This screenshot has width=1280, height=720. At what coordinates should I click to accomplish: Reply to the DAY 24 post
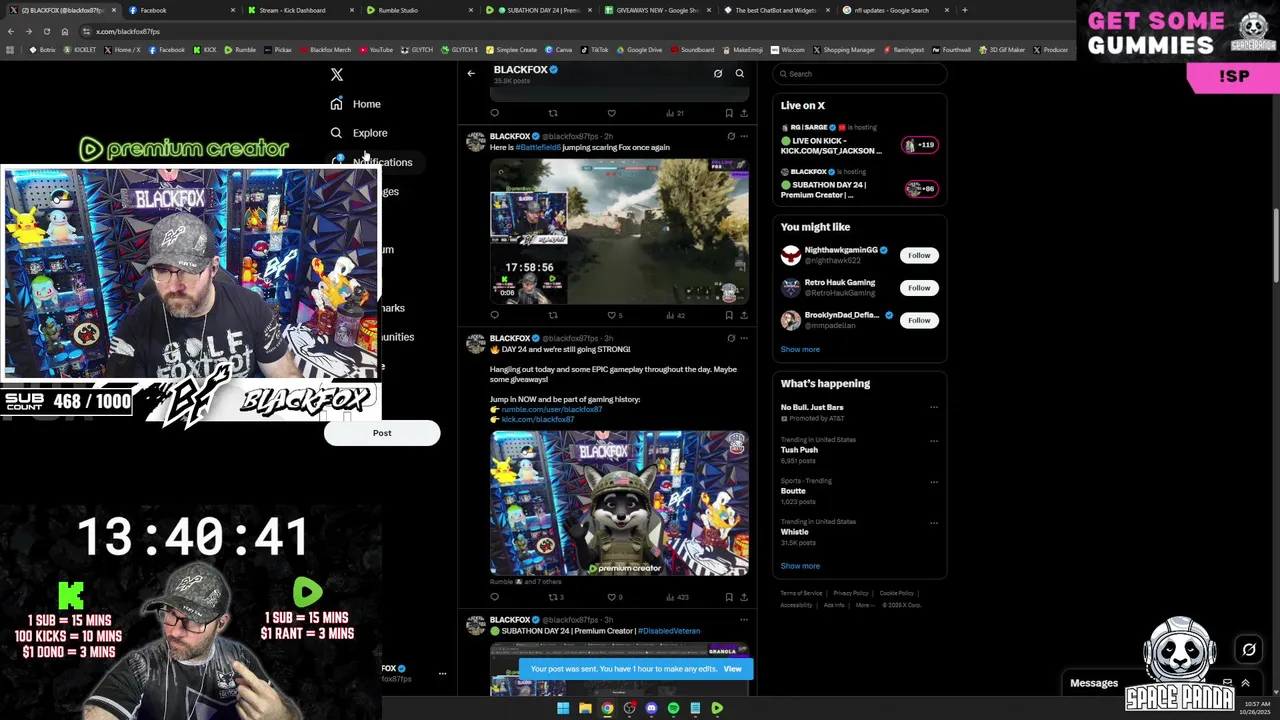click(x=494, y=597)
